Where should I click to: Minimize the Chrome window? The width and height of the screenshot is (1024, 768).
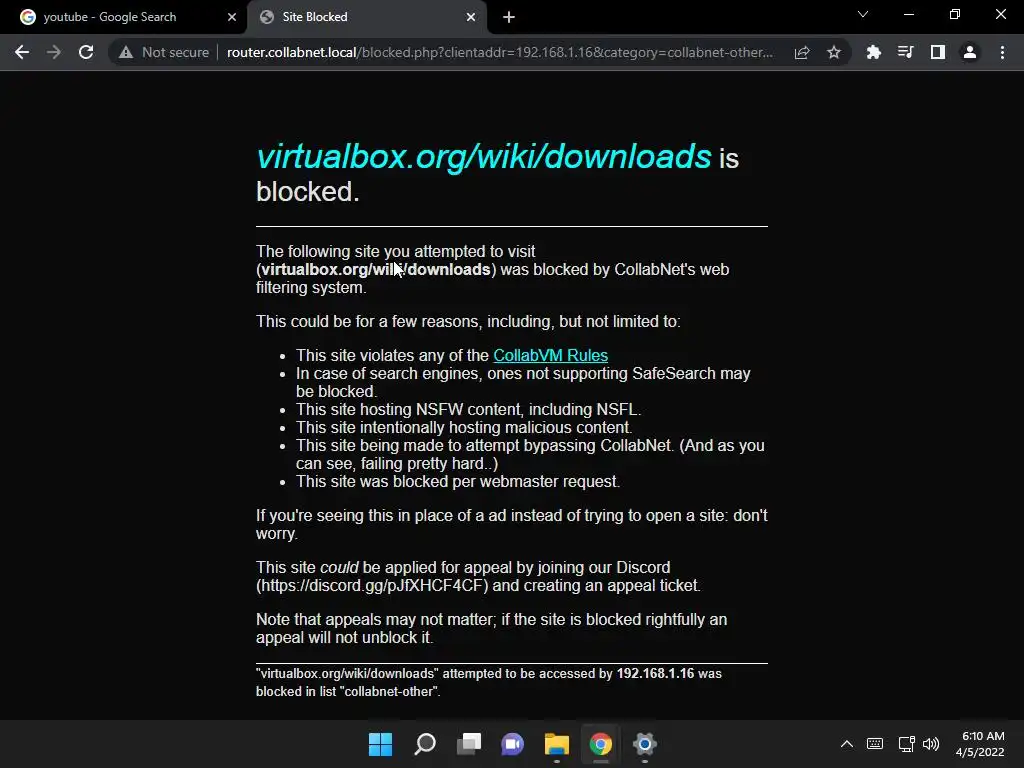pyautogui.click(x=908, y=14)
